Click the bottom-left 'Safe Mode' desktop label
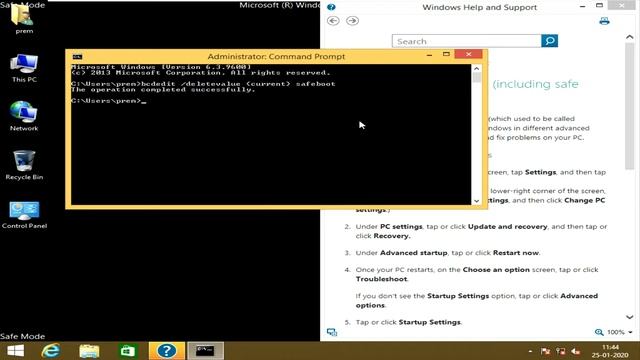 click(22, 336)
